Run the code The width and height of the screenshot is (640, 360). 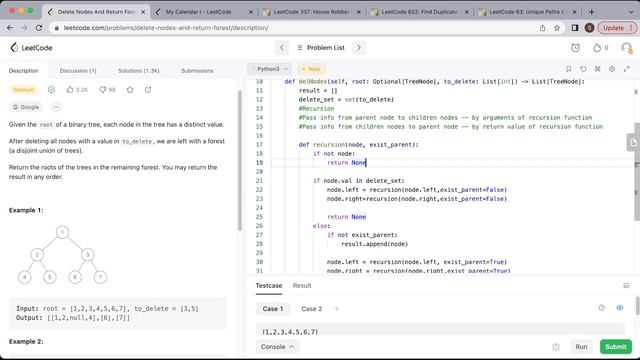[x=581, y=347]
